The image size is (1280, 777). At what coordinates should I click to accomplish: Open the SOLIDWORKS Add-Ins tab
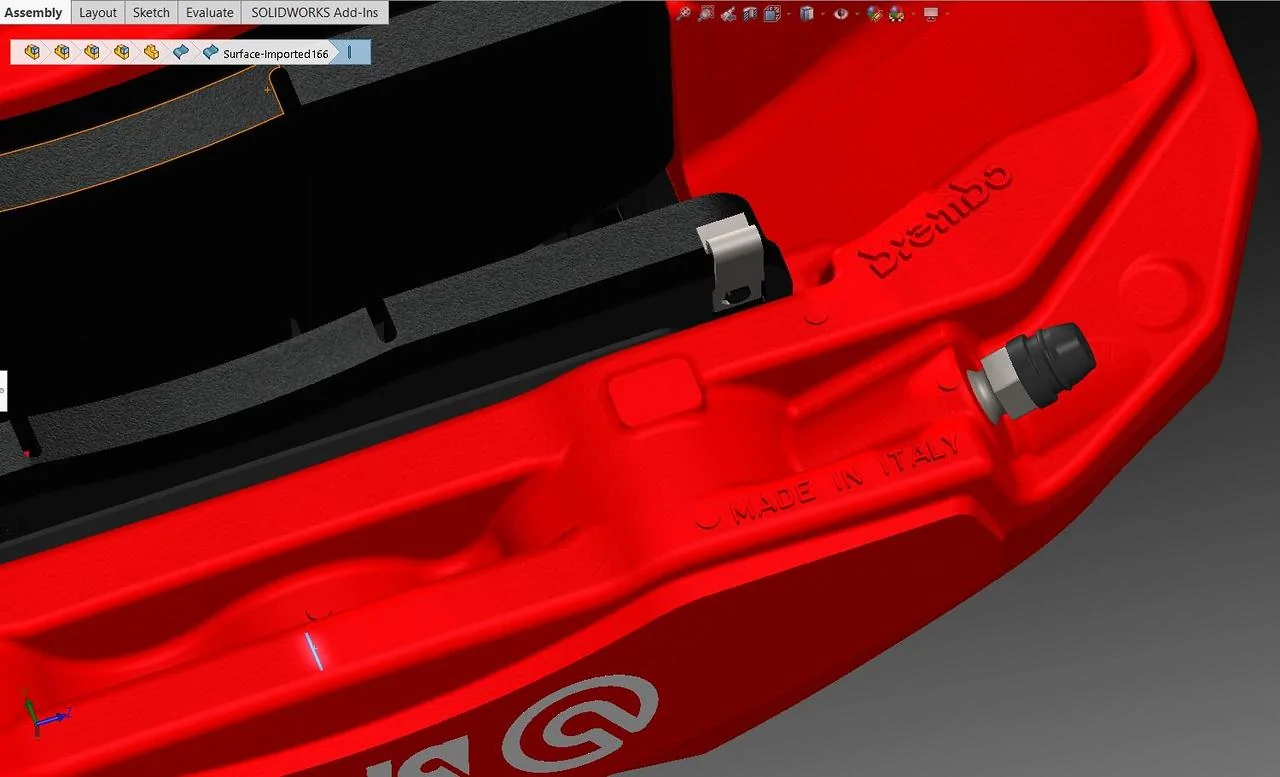pyautogui.click(x=314, y=13)
